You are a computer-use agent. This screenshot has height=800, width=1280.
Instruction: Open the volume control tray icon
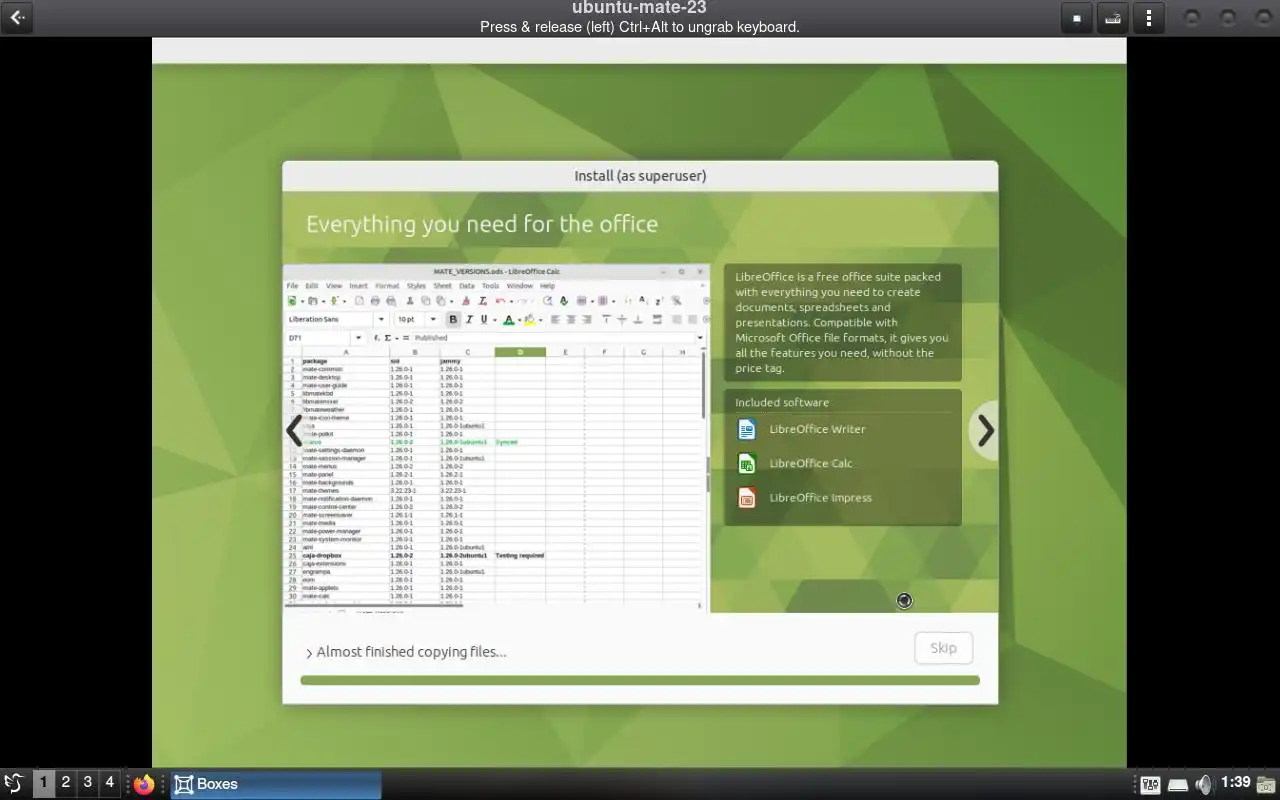pyautogui.click(x=1204, y=784)
